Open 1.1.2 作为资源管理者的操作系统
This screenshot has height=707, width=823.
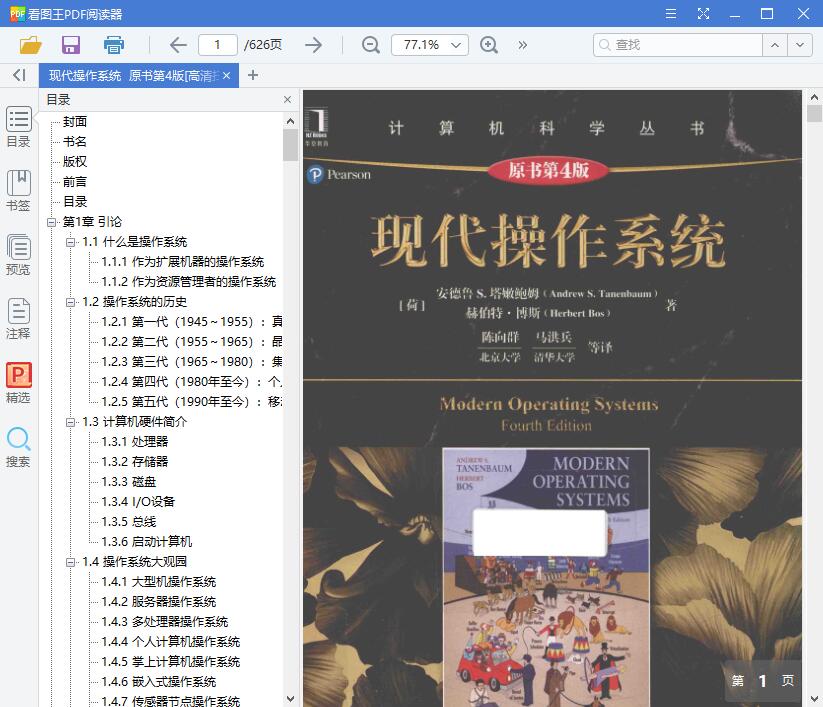[x=188, y=282]
